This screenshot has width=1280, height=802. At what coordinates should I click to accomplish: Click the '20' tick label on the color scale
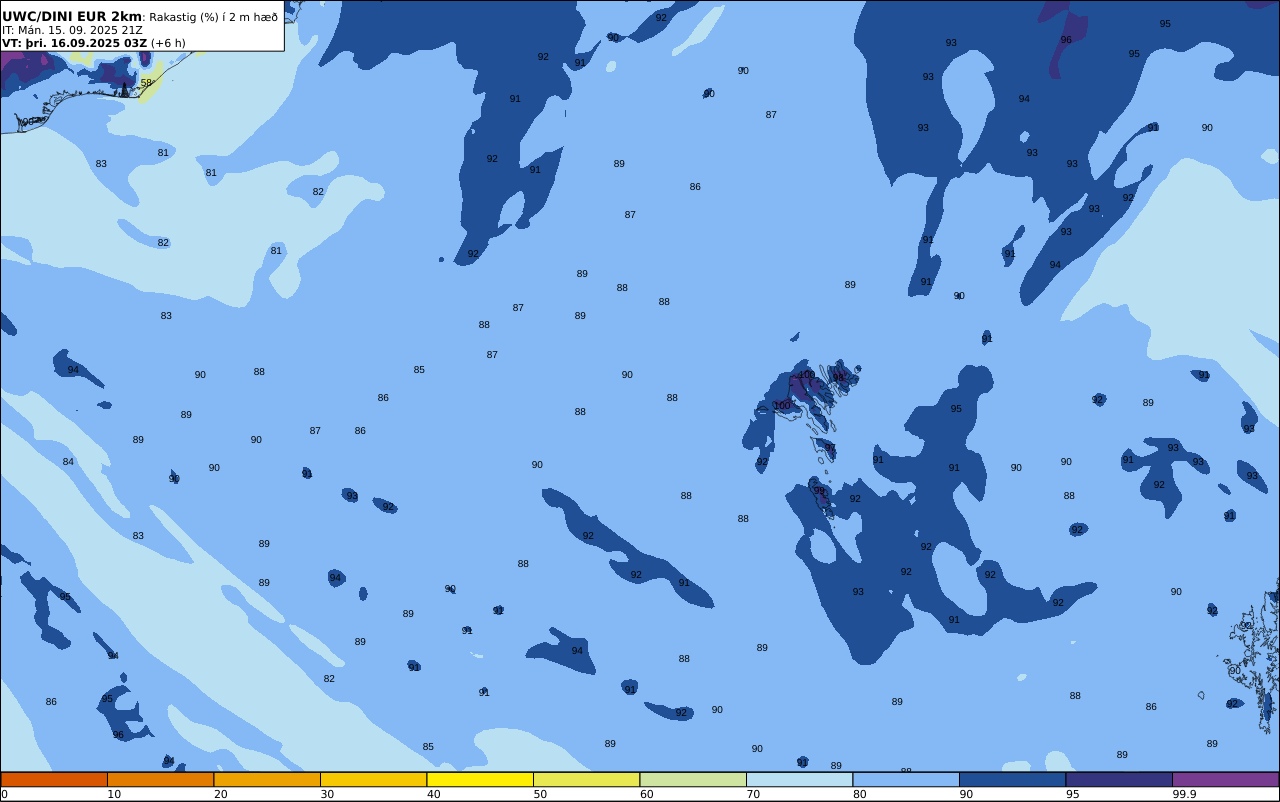[220, 794]
